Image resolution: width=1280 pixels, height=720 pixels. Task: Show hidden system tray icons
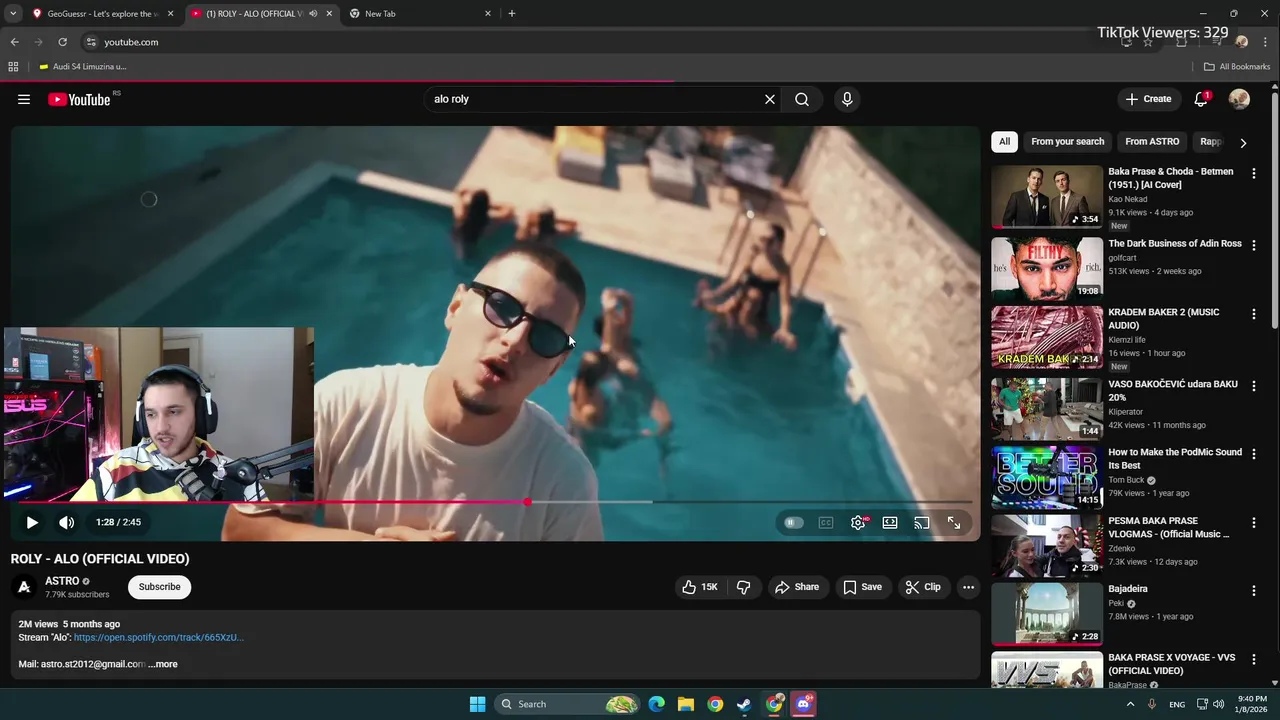click(x=1131, y=704)
